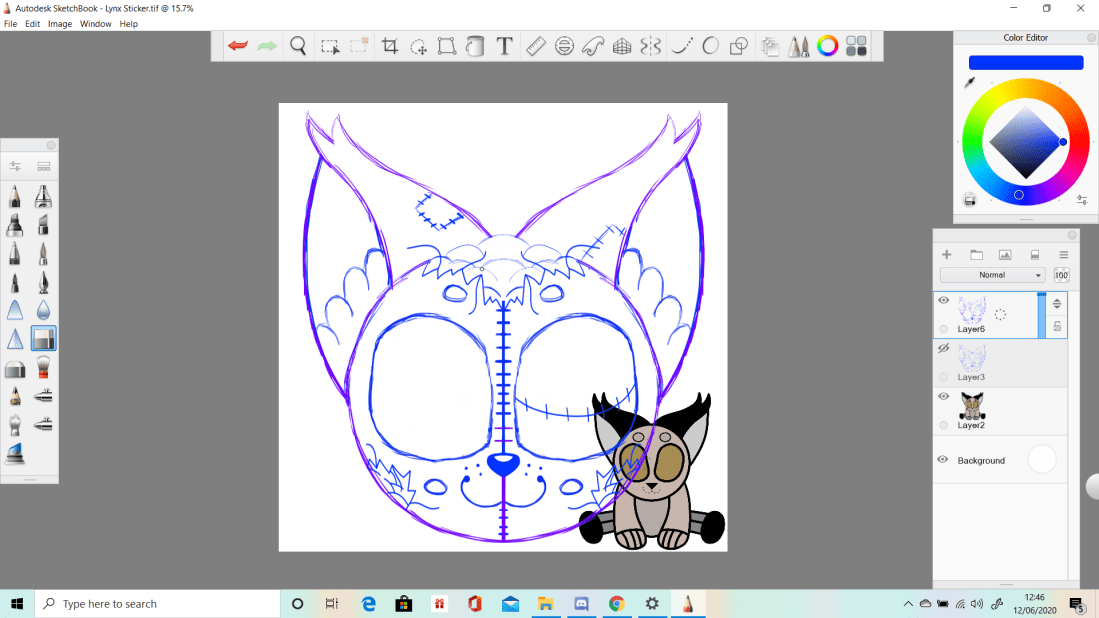1099x618 pixels.
Task: Hide Layer6 using its eye icon
Action: click(x=943, y=300)
